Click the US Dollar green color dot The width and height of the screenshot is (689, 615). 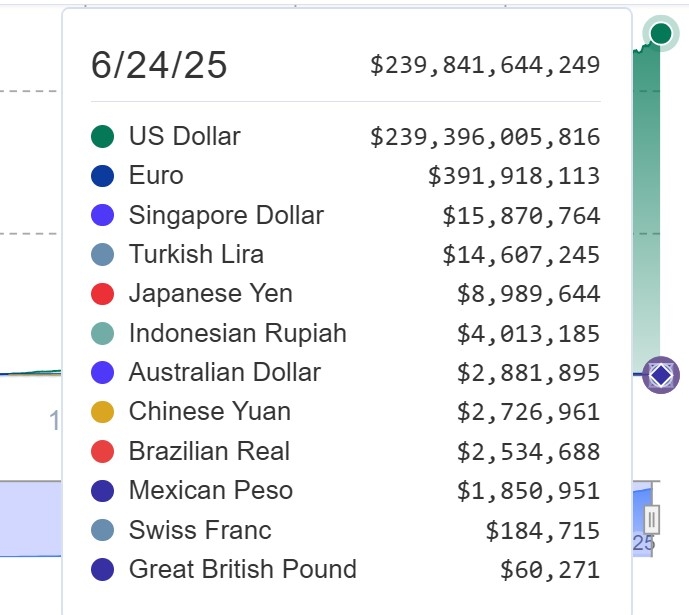click(102, 136)
